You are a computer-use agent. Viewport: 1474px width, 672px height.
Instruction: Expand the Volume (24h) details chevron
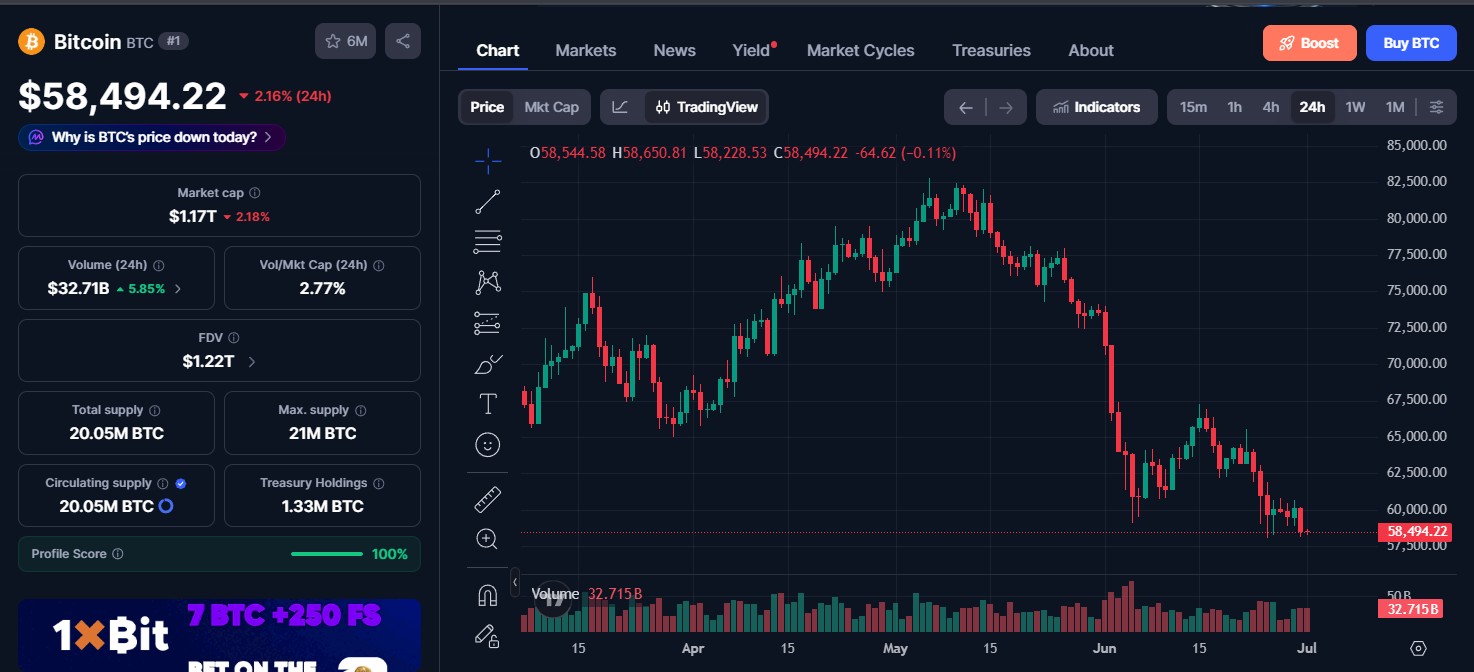click(178, 289)
